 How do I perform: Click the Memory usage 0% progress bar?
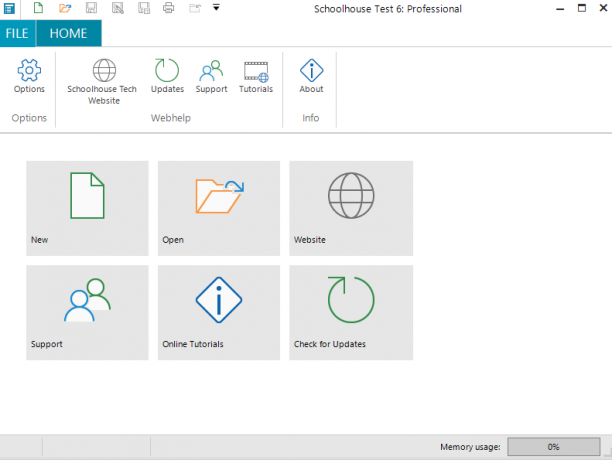tap(553, 447)
